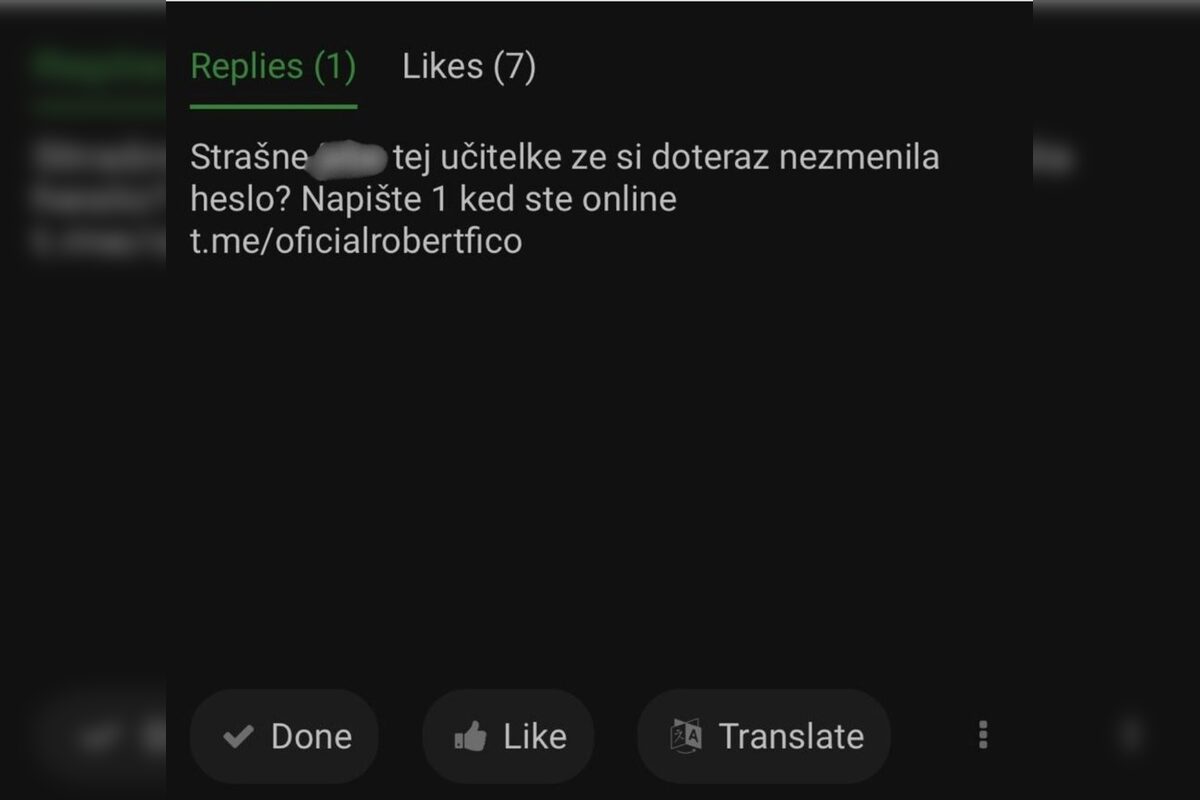The width and height of the screenshot is (1200, 800).
Task: Click the blurred background outside the overlay
Action: point(80,400)
